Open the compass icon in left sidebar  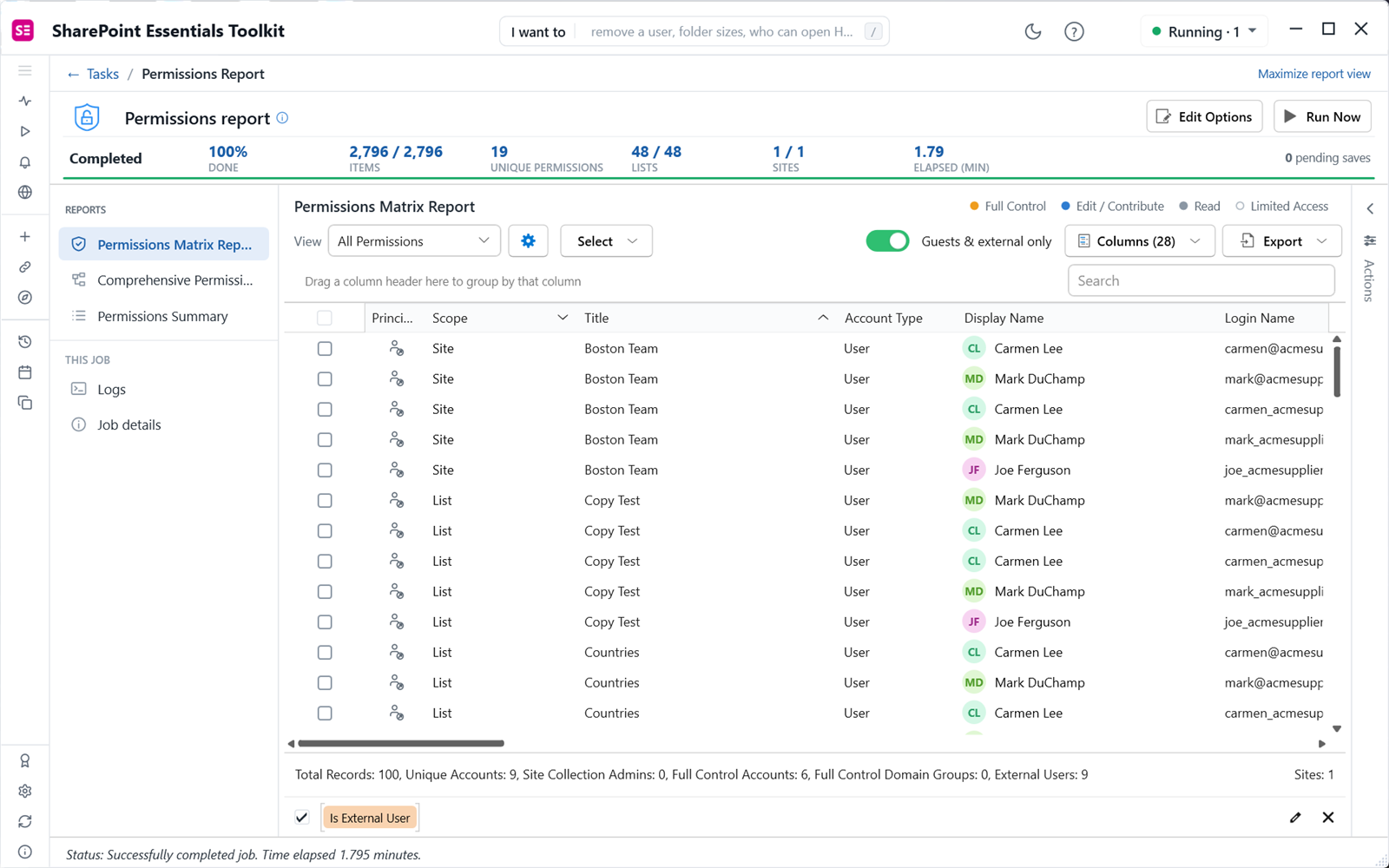[25, 297]
